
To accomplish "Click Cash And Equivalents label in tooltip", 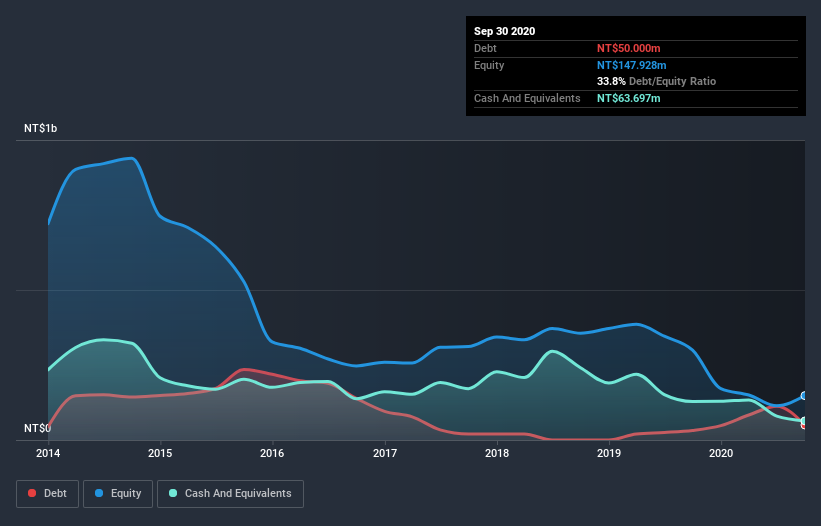I will pyautogui.click(x=527, y=98).
